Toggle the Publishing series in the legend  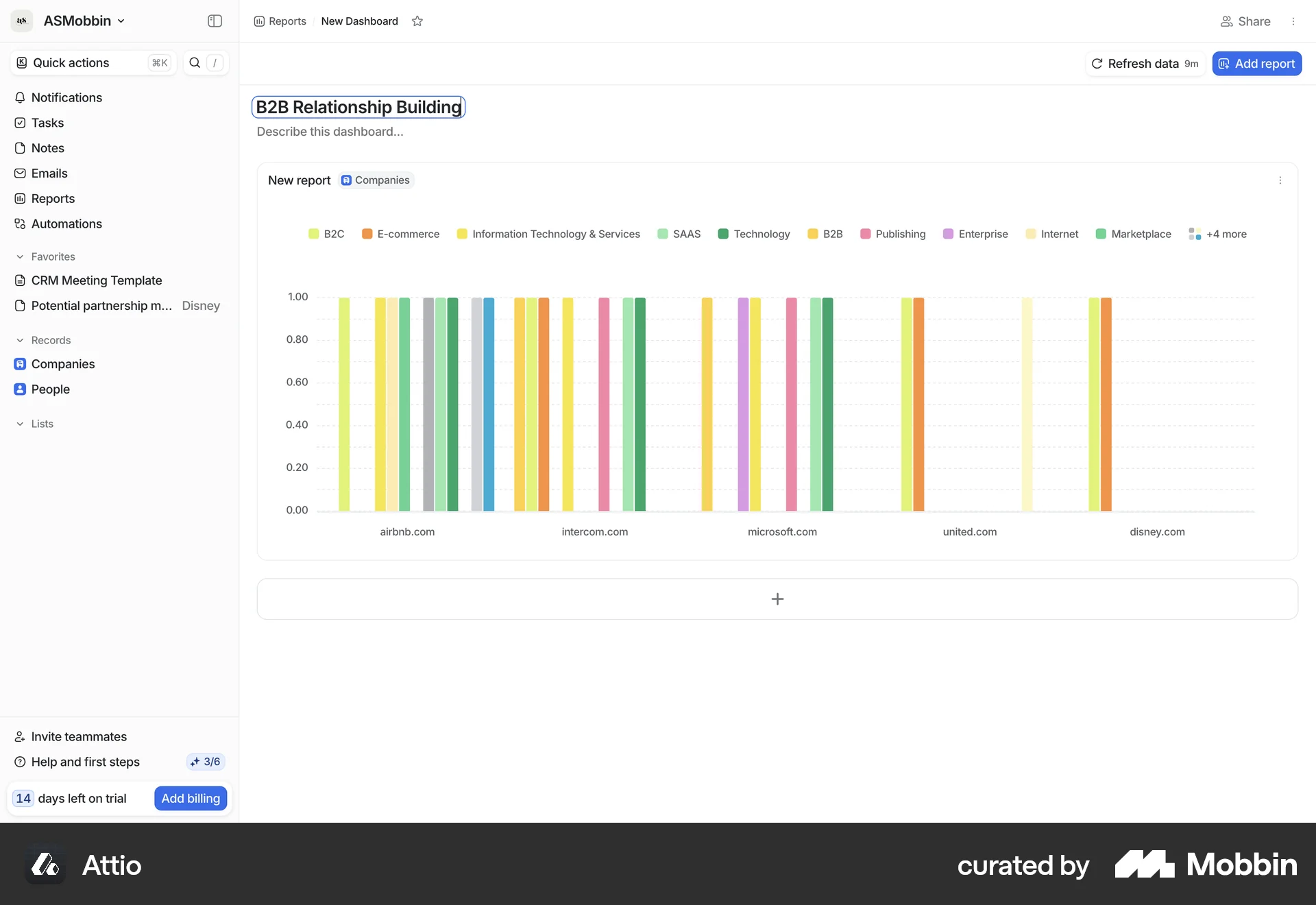tap(901, 234)
